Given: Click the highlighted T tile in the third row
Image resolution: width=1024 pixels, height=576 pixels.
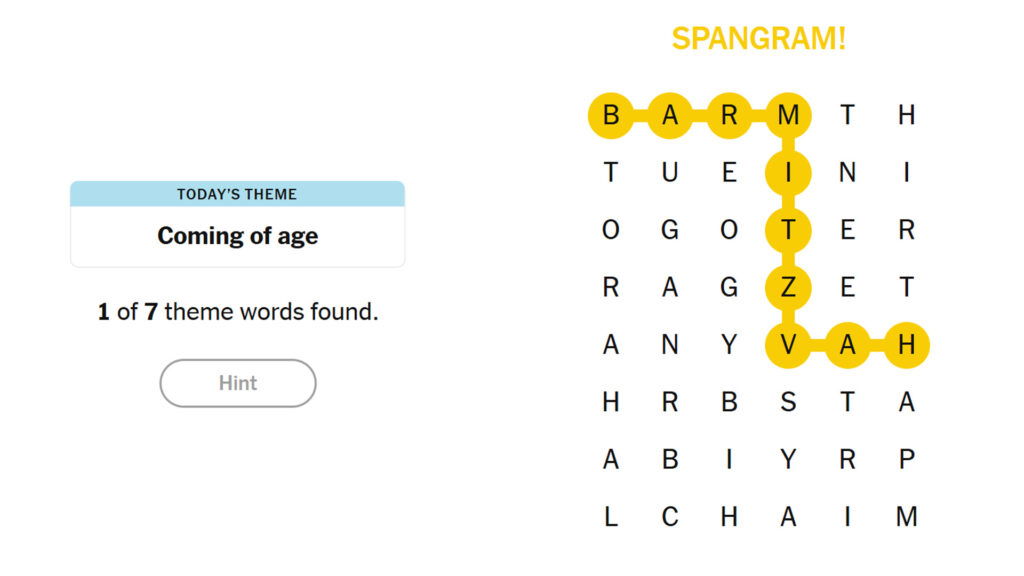Looking at the screenshot, I should (788, 230).
